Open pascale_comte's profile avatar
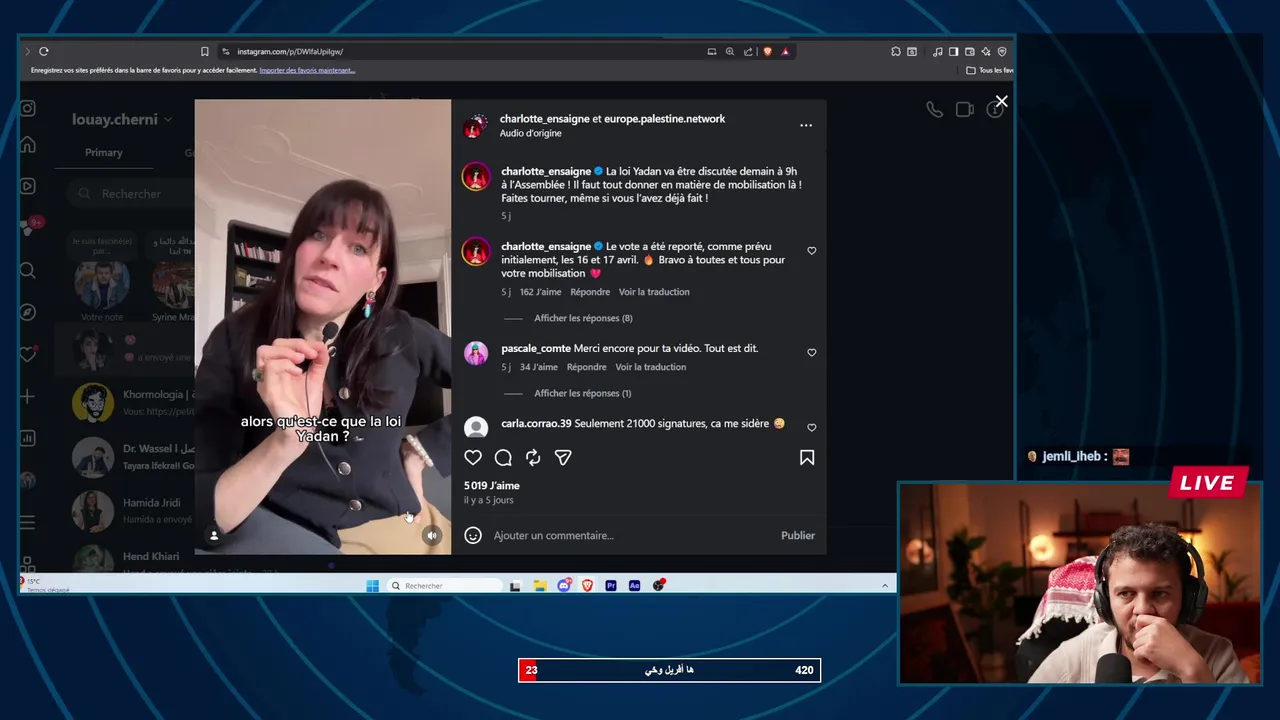The width and height of the screenshot is (1280, 720). pos(476,352)
